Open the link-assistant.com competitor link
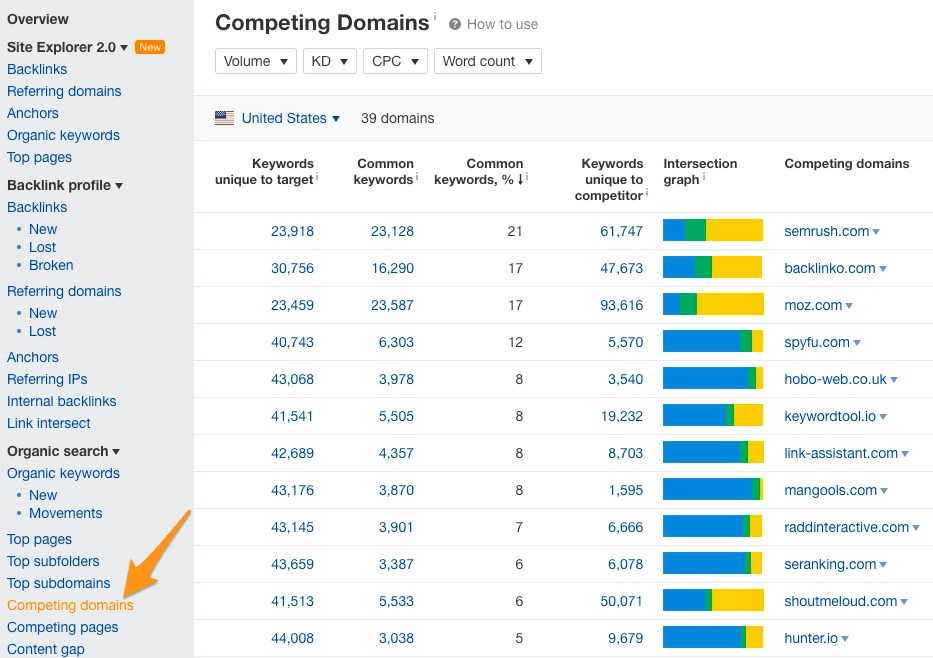This screenshot has width=933, height=658. (841, 453)
